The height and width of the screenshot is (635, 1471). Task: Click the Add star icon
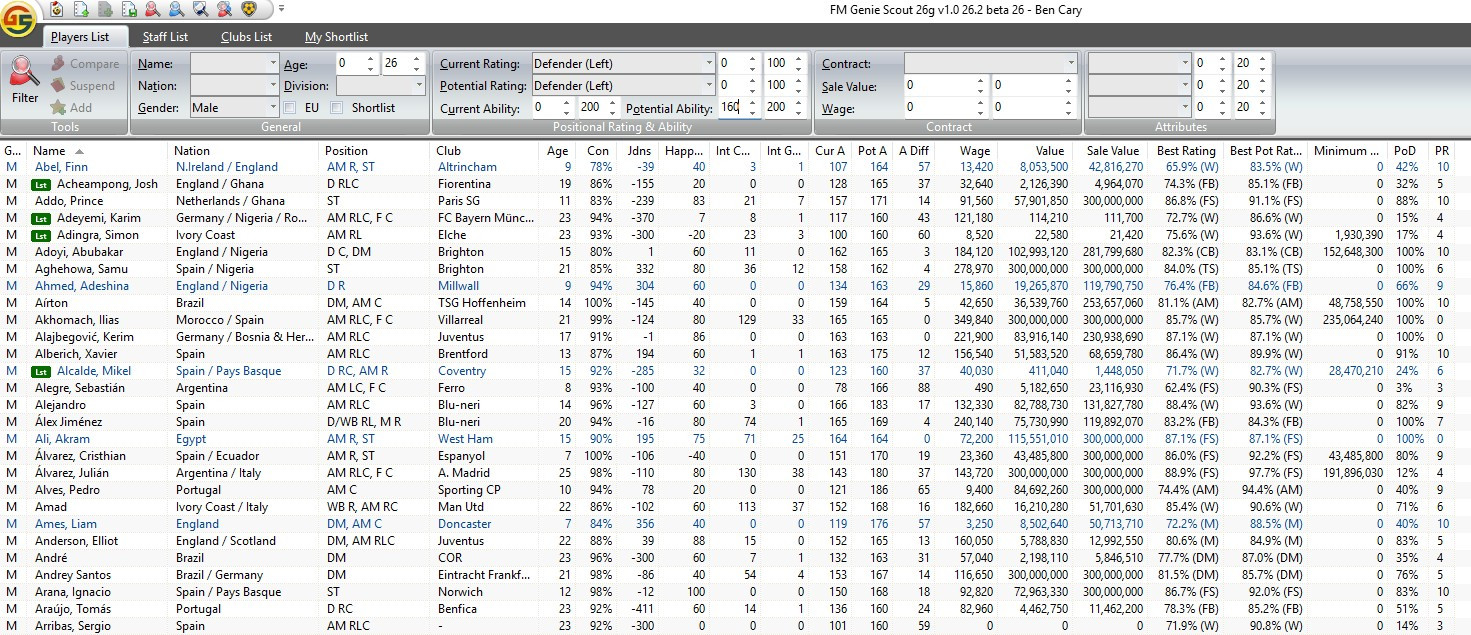click(58, 107)
